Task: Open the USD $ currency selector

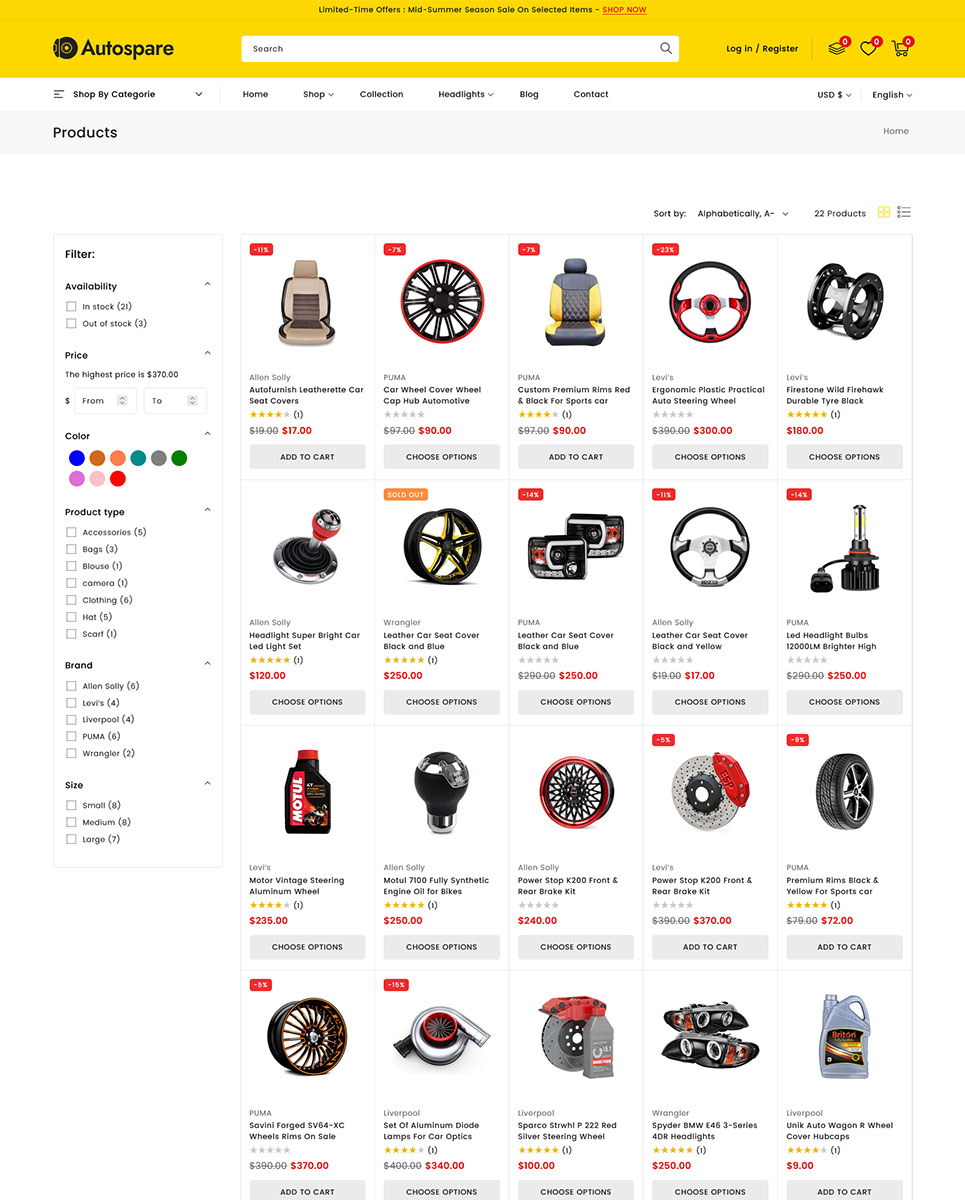Action: (834, 95)
